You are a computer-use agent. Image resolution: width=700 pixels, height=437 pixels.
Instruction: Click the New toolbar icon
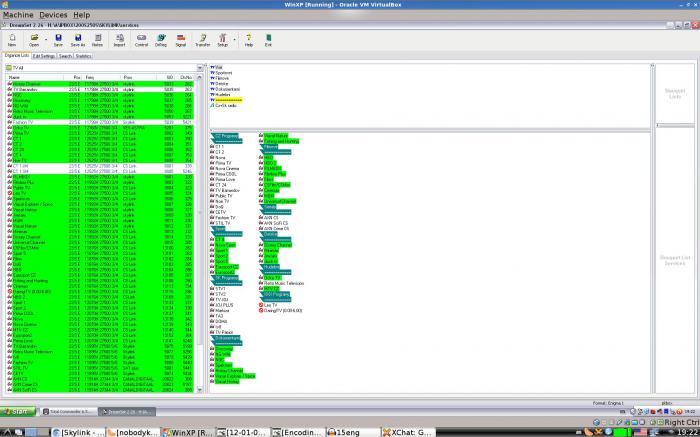[x=12, y=40]
